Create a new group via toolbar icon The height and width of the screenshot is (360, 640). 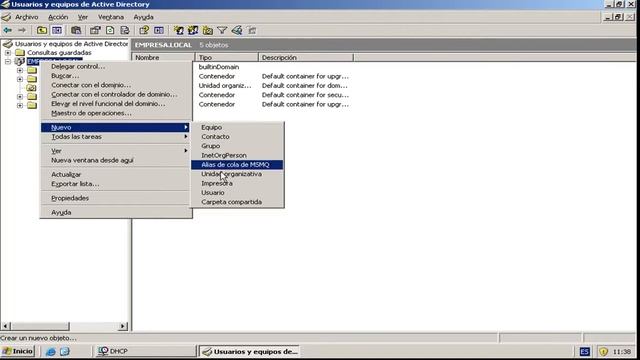click(193, 30)
